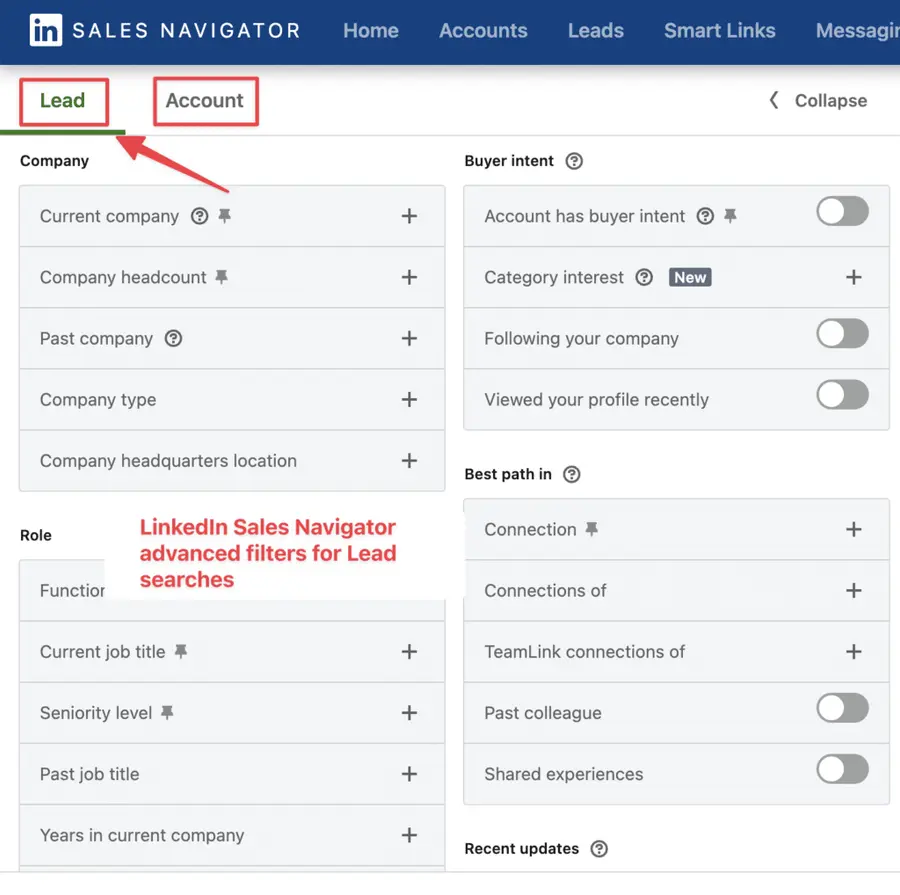Turn on Viewed your profile recently
The width and height of the screenshot is (900, 895).
coord(842,394)
